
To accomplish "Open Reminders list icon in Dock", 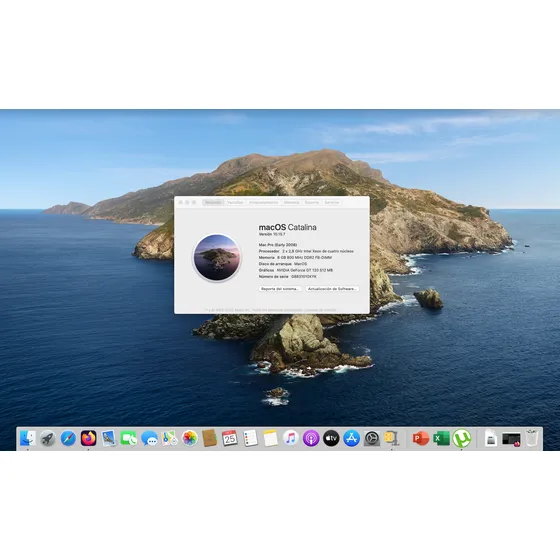I will coord(250,438).
